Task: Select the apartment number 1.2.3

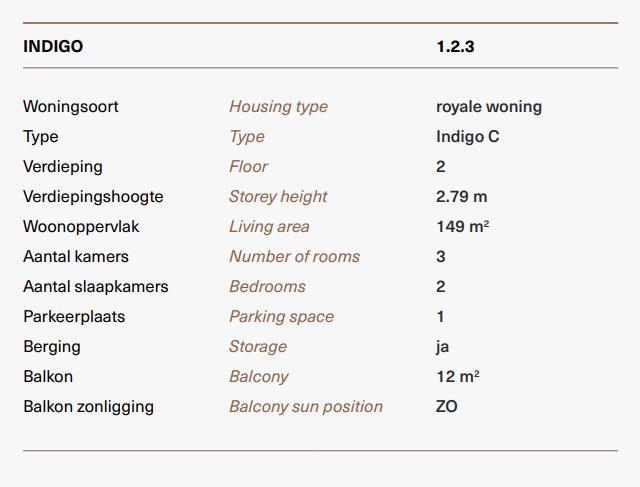Action: tap(455, 46)
